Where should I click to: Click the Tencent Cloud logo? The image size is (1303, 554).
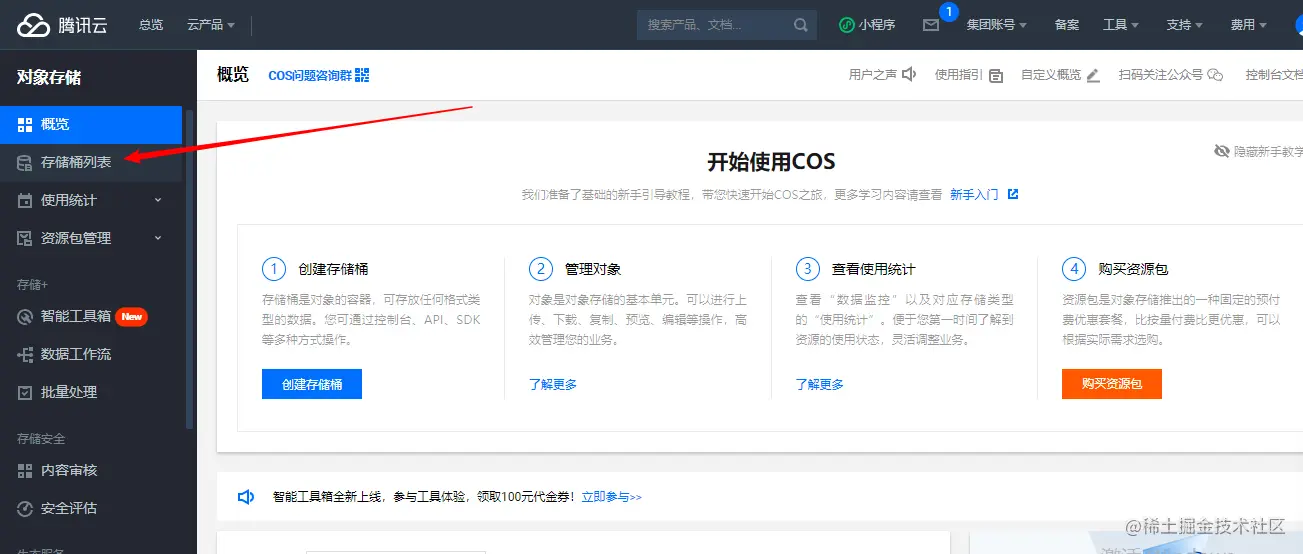(62, 25)
